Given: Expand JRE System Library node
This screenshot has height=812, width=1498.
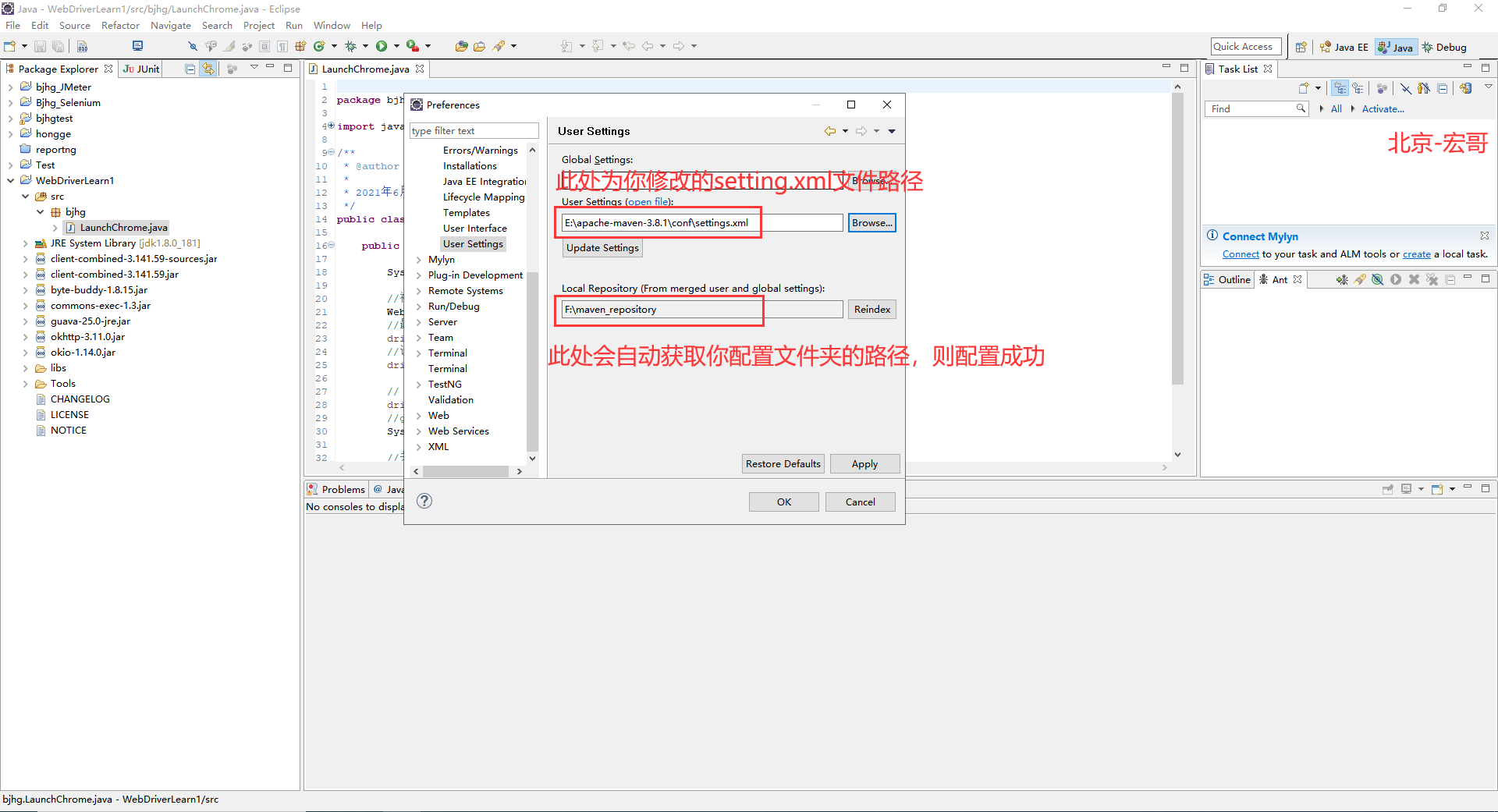Looking at the screenshot, I should [x=26, y=243].
